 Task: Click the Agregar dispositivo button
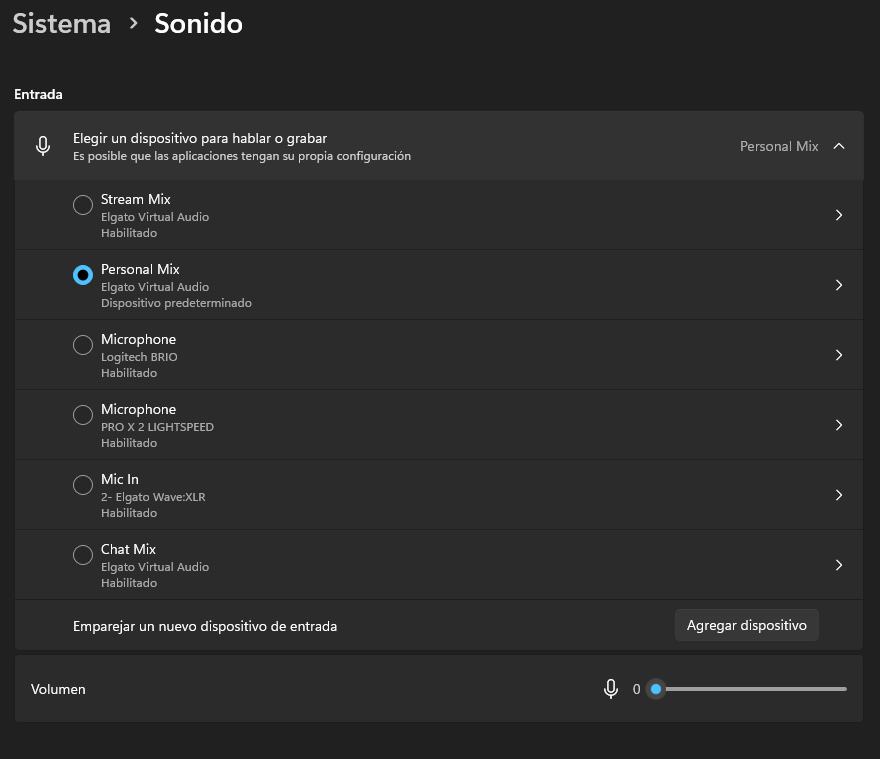(x=747, y=625)
